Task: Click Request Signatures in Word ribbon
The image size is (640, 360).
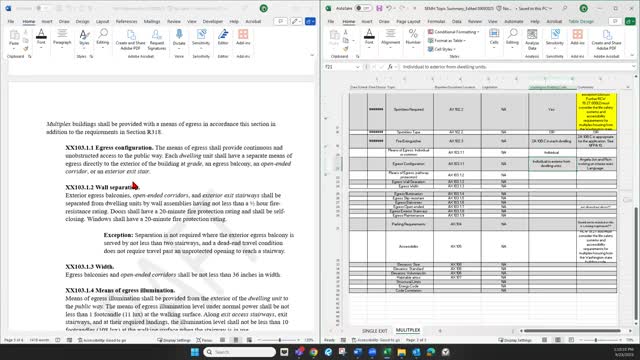Action: [x=157, y=40]
